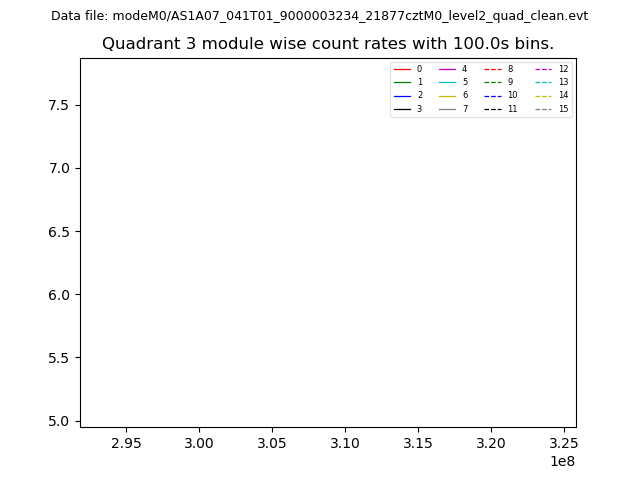Click the 7.5 y-axis tick label
640x480 pixels.
point(59,105)
